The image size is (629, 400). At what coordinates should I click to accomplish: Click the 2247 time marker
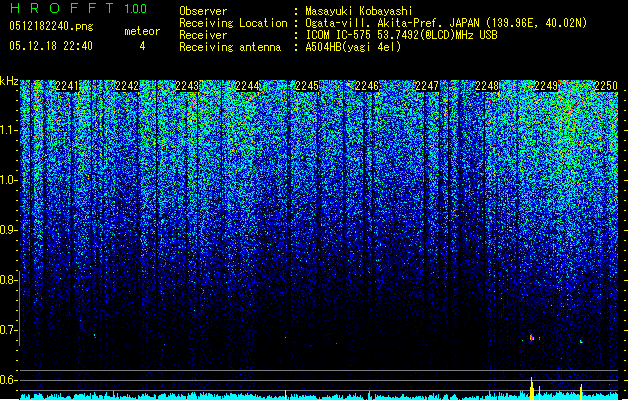click(427, 86)
